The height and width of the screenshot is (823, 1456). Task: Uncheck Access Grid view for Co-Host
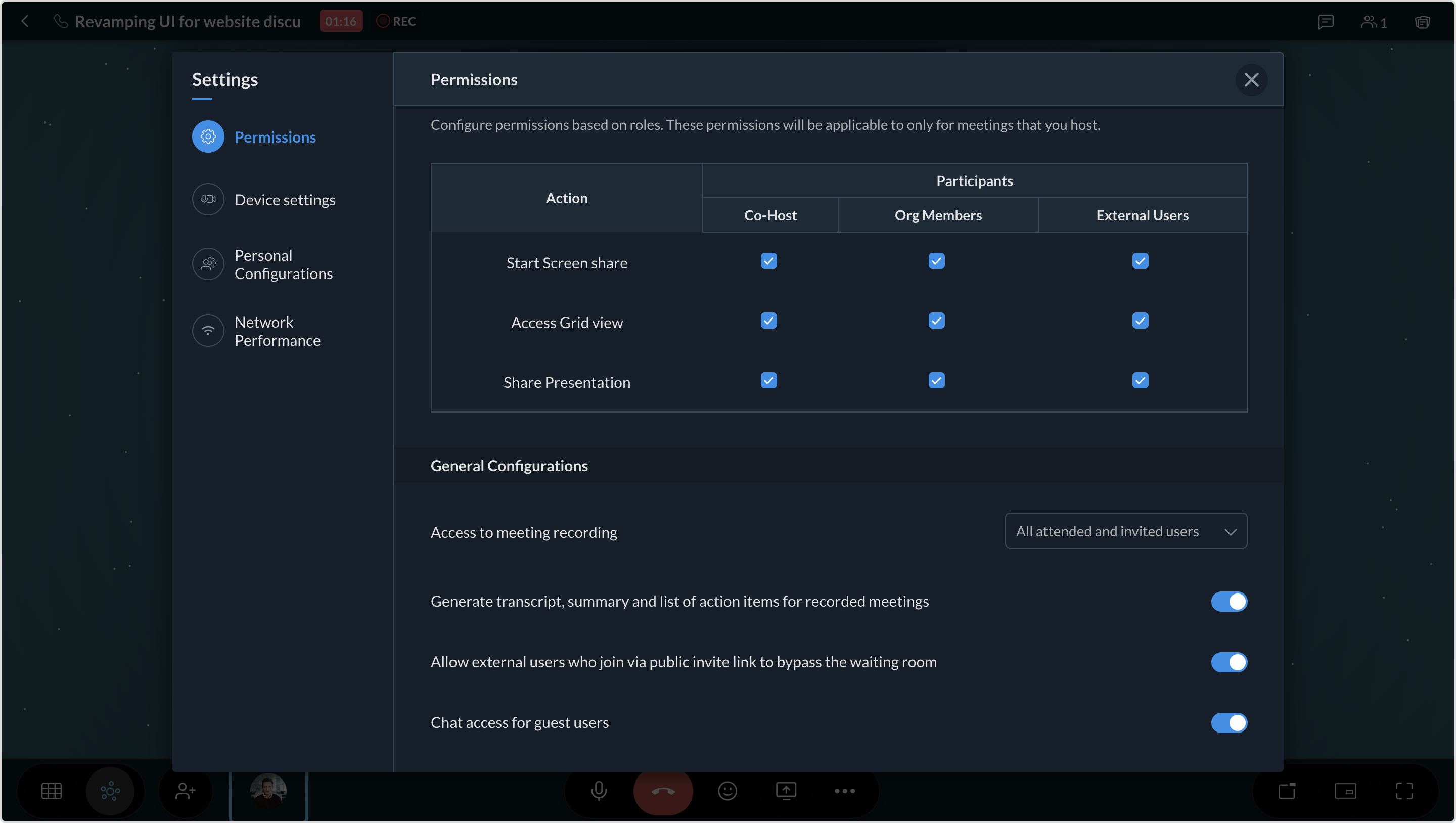[x=768, y=321]
